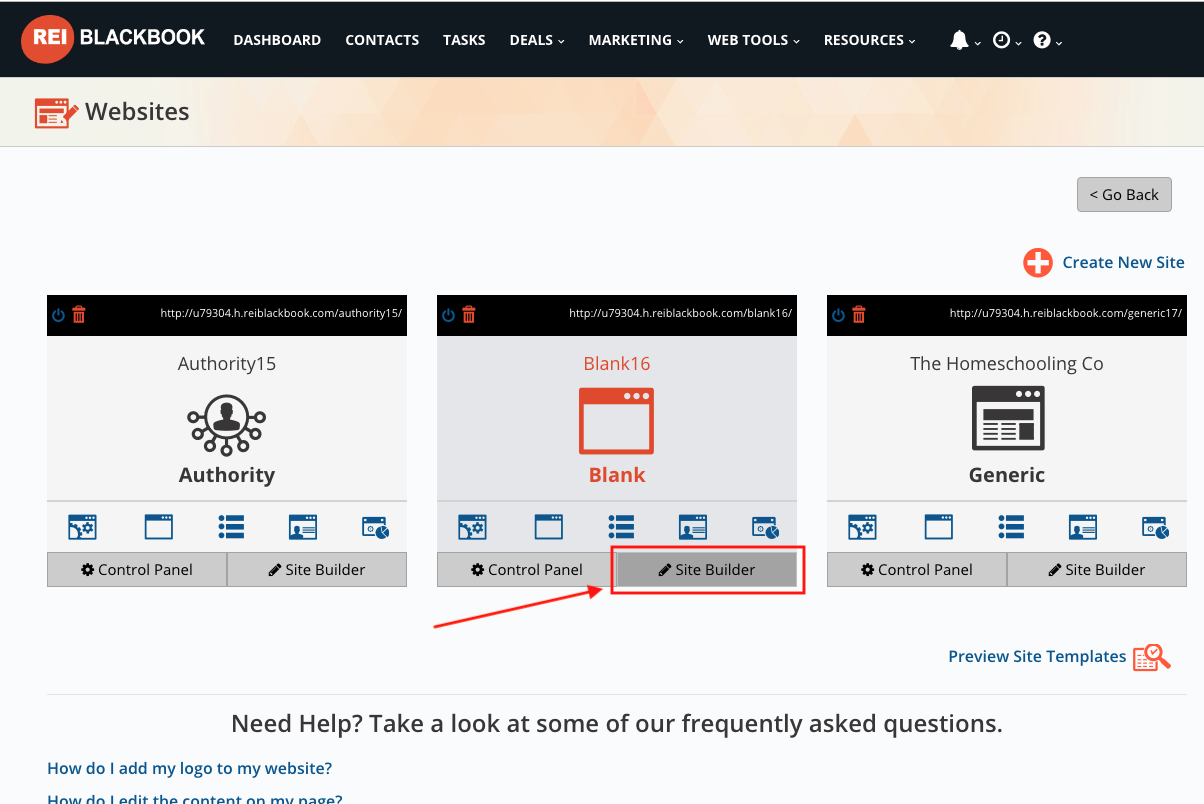The width and height of the screenshot is (1204, 804).
Task: Open Homeschooling Co site settings gear-window icon
Action: pyautogui.click(x=862, y=527)
